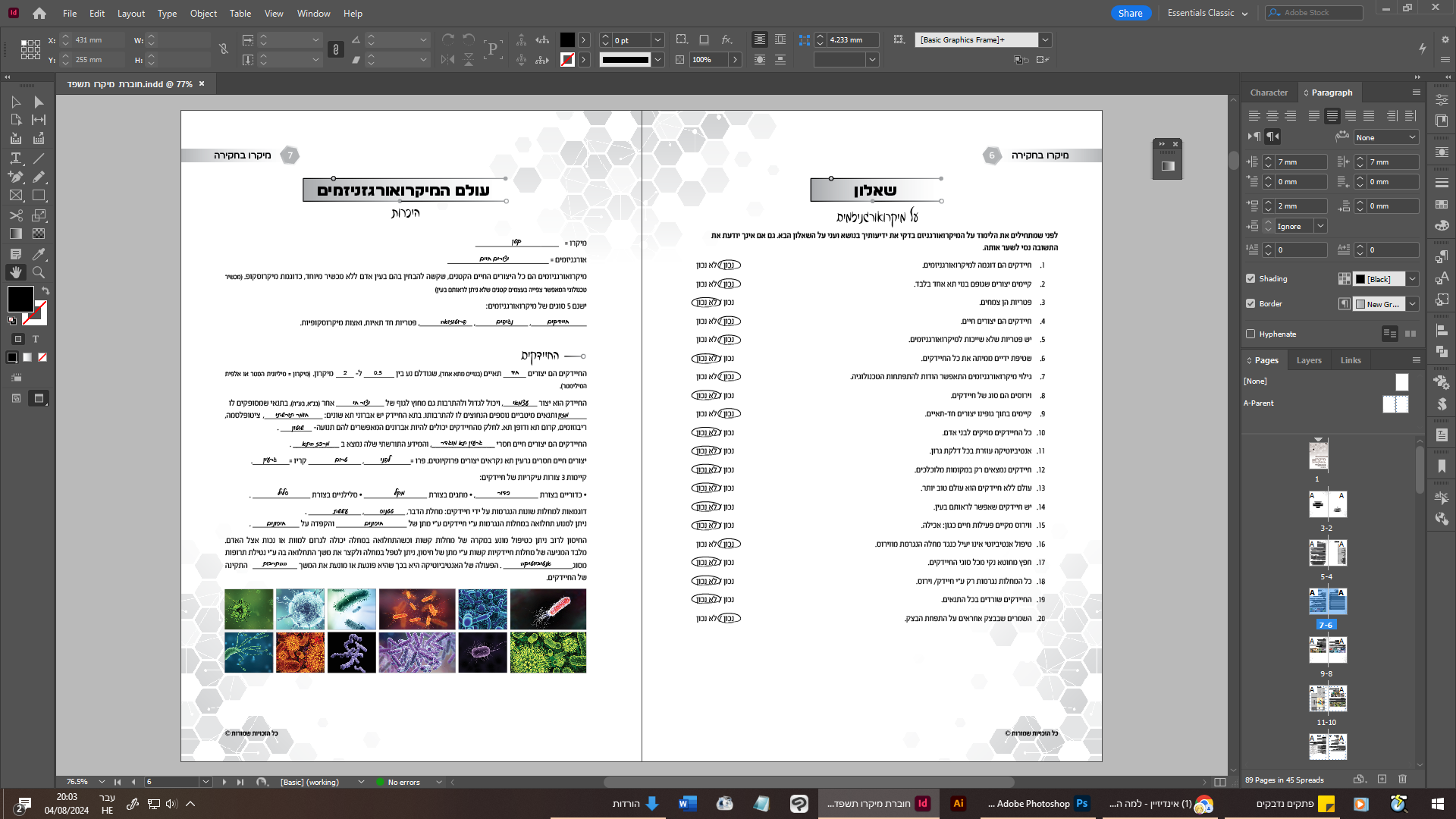
Task: Select the Rectangle Frame tool
Action: 15,196
